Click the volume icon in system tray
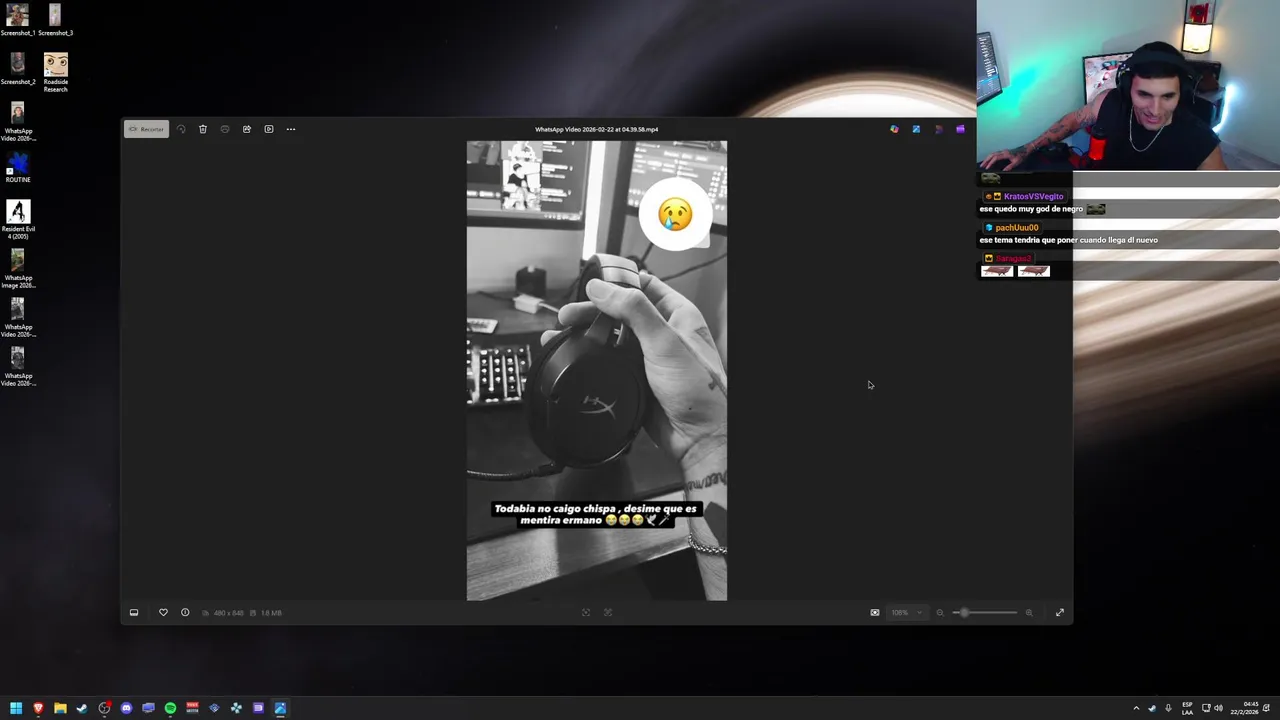 1218,708
